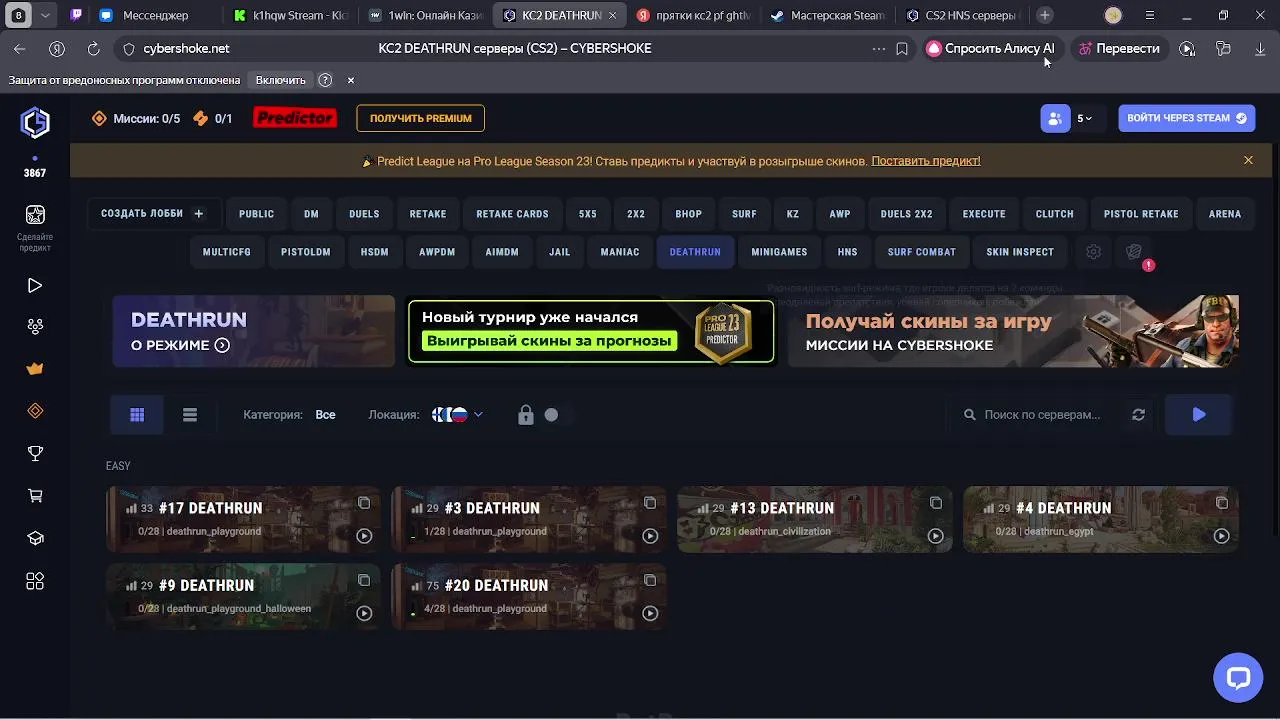Select the SURF COMBAT mode tab
This screenshot has height=720, width=1280.
(921, 252)
